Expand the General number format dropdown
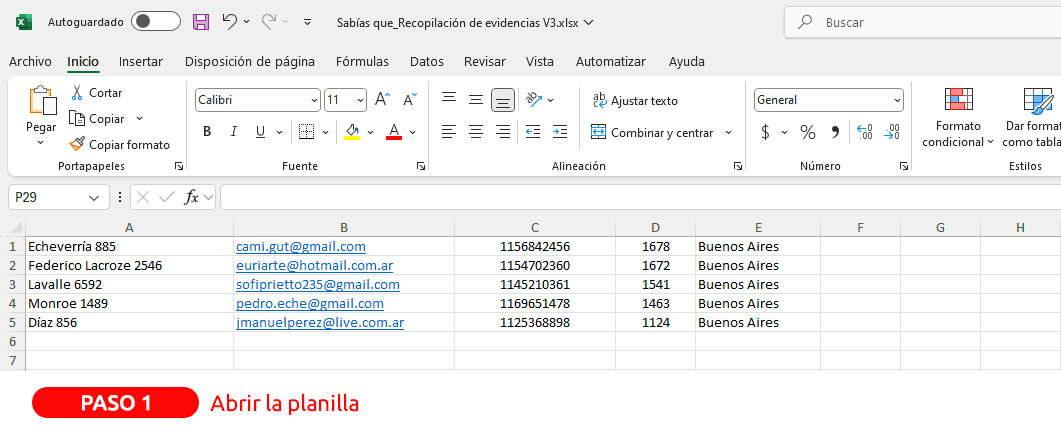Viewport: 1061px width, 448px height. click(x=897, y=100)
